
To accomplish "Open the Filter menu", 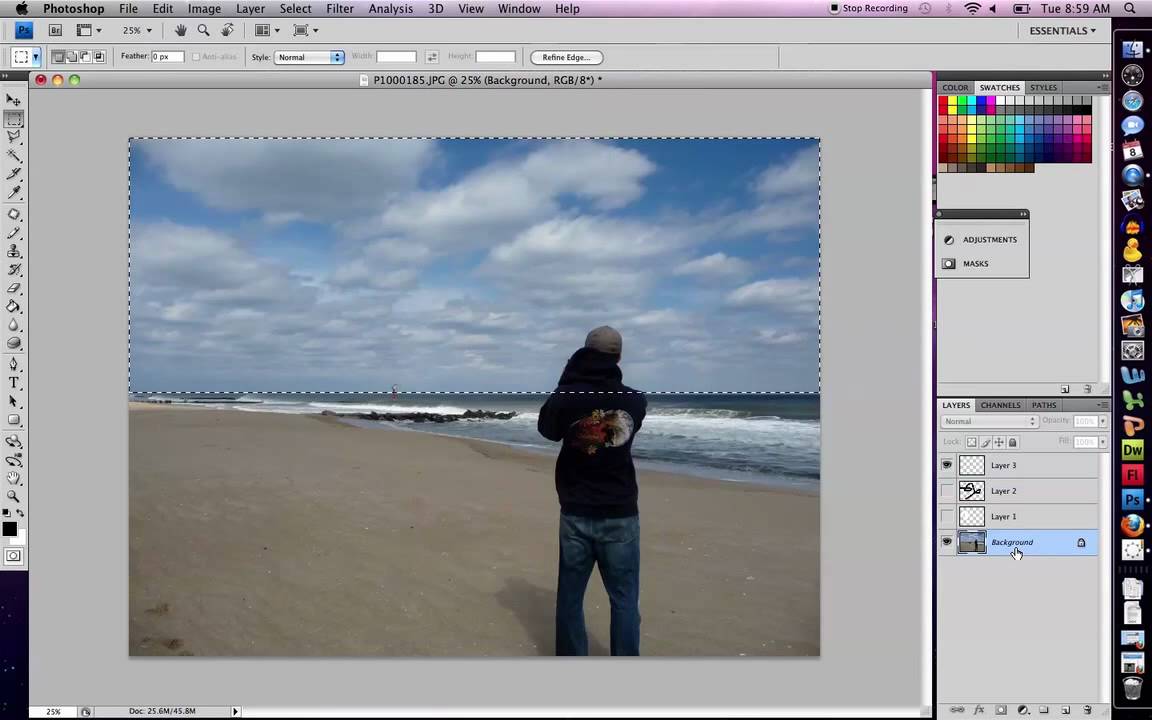I will click(x=340, y=8).
